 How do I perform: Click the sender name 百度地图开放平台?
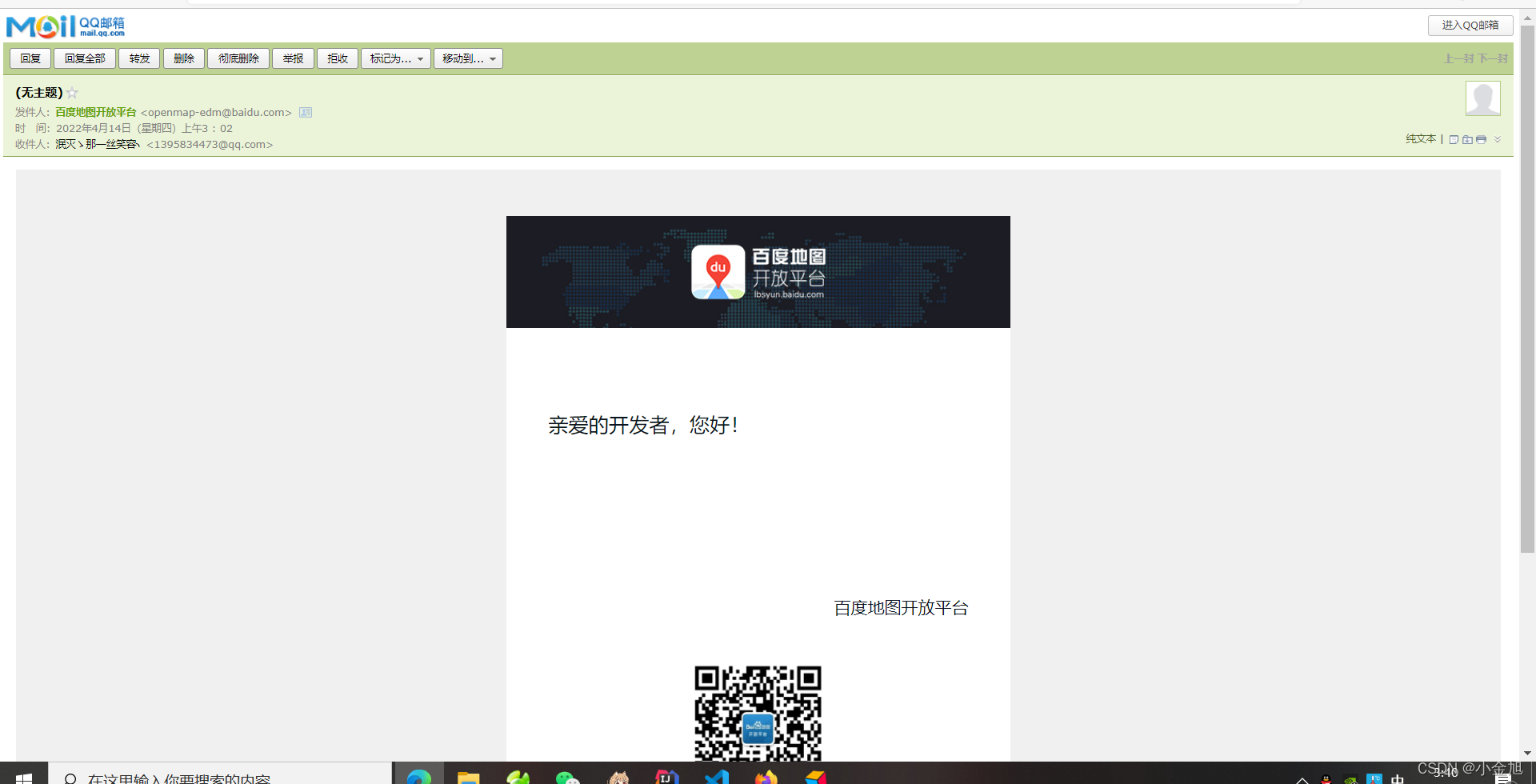(x=96, y=113)
